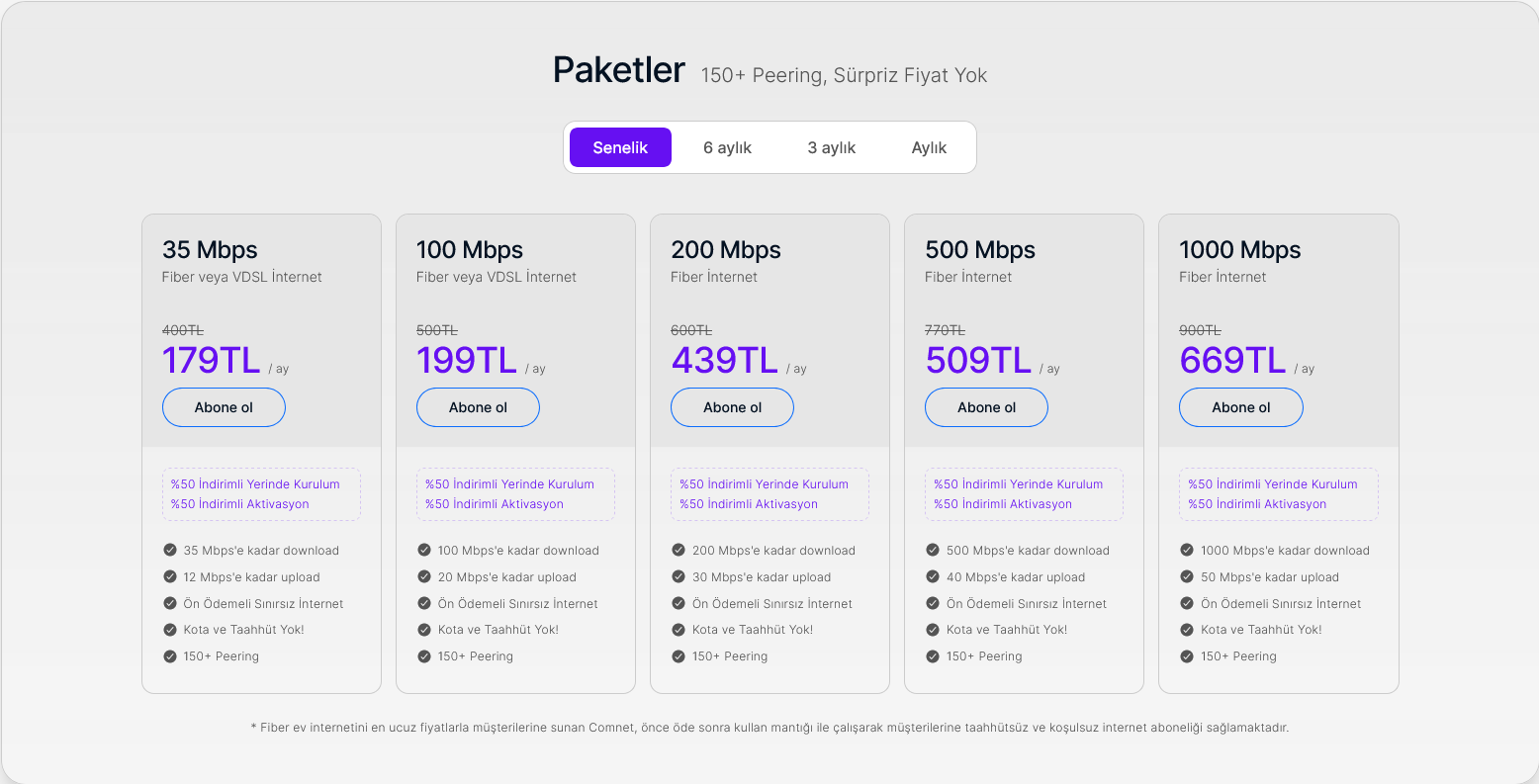
Task: Click Abone ol for the 35 Mbps plan
Action: (x=224, y=407)
